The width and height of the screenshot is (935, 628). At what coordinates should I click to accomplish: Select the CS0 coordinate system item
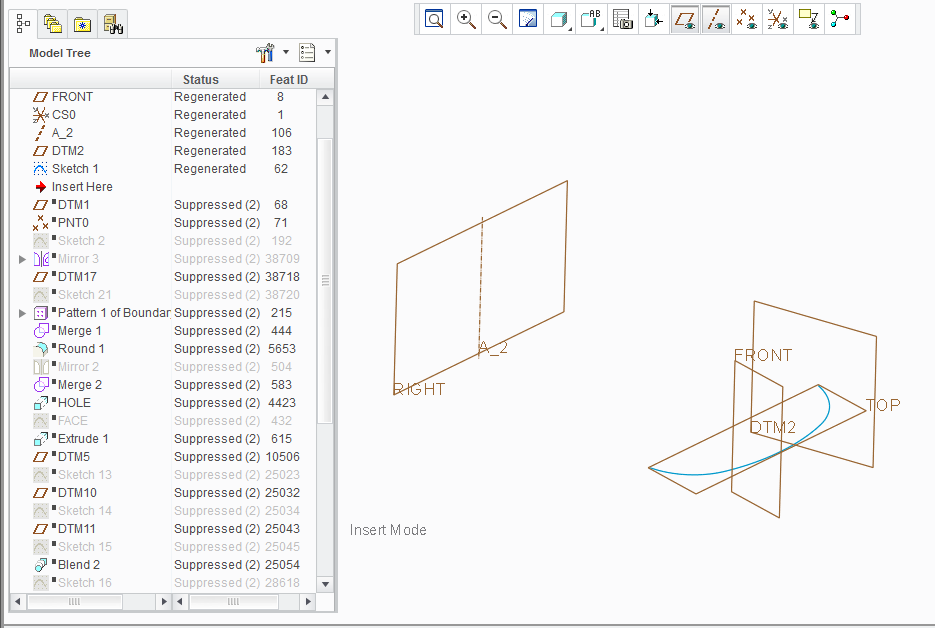pyautogui.click(x=63, y=115)
